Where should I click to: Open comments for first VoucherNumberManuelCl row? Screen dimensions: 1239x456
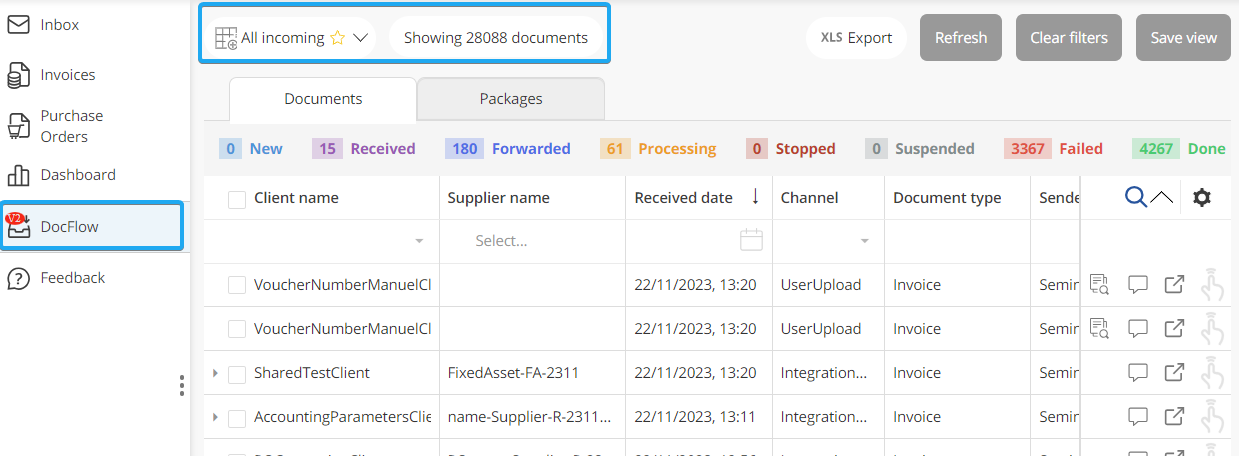pos(1137,285)
